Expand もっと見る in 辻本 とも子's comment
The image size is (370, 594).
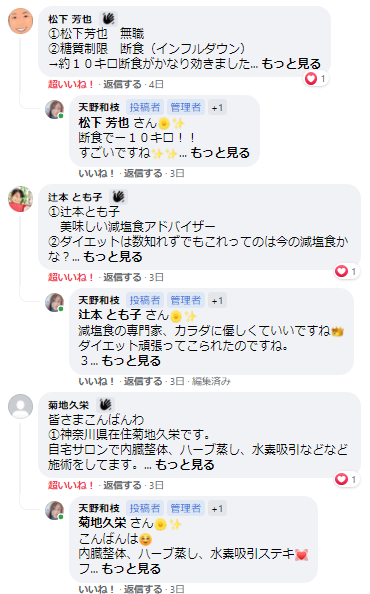112,257
